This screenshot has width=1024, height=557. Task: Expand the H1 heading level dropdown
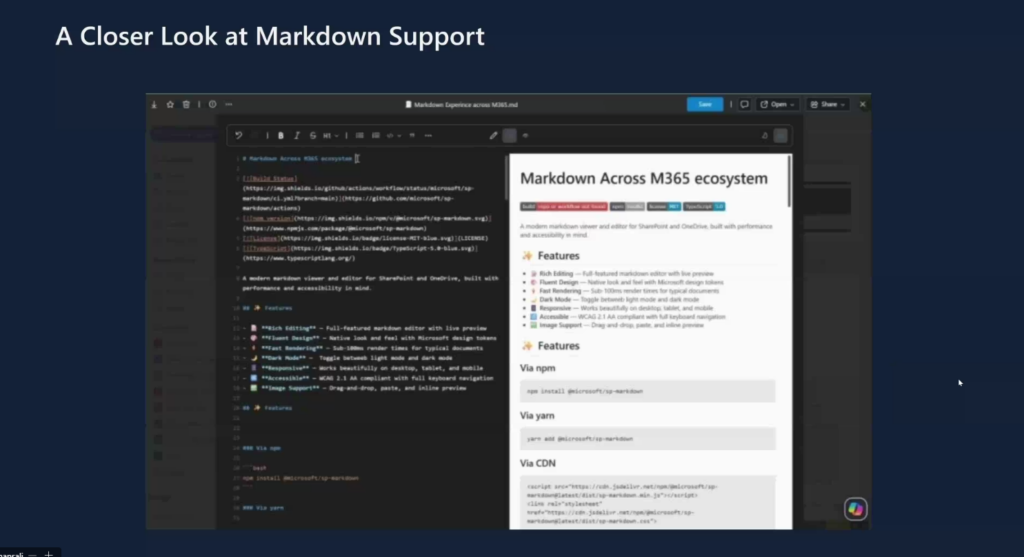[x=330, y=135]
